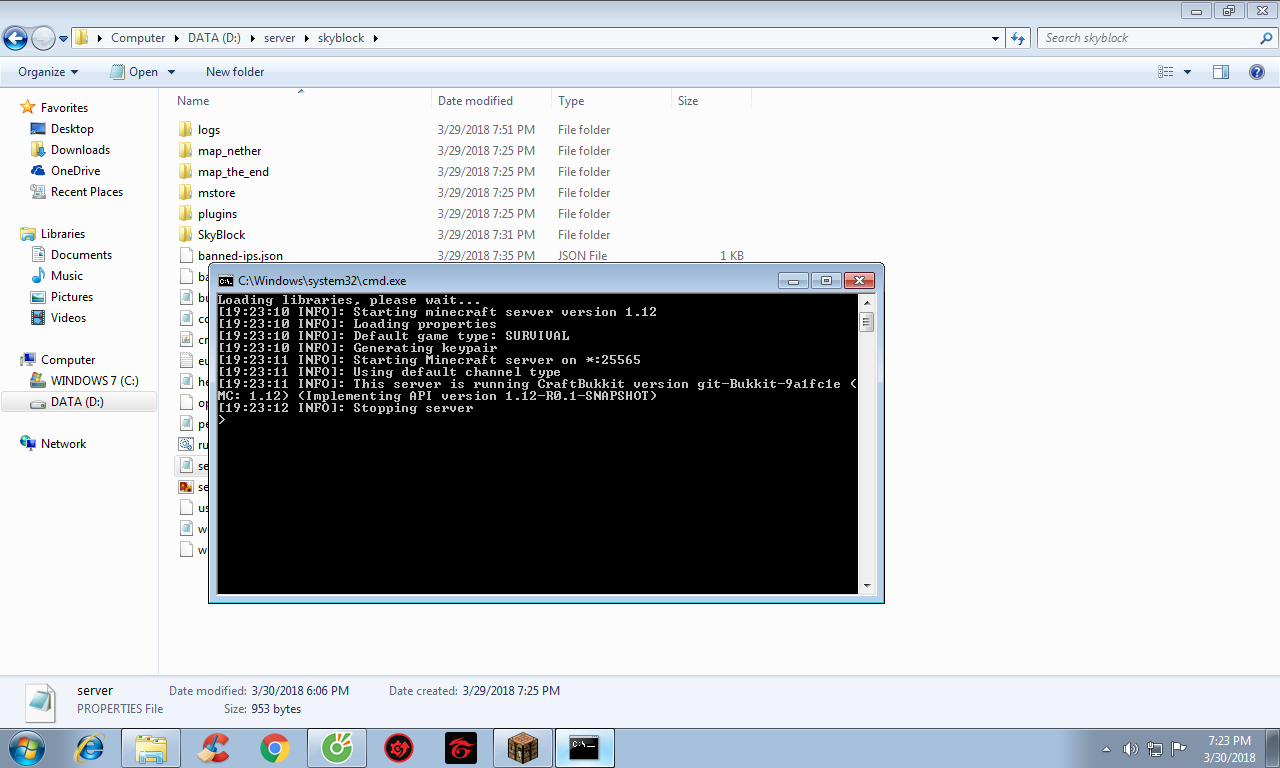Click the volume speaker tray icon

click(1131, 748)
